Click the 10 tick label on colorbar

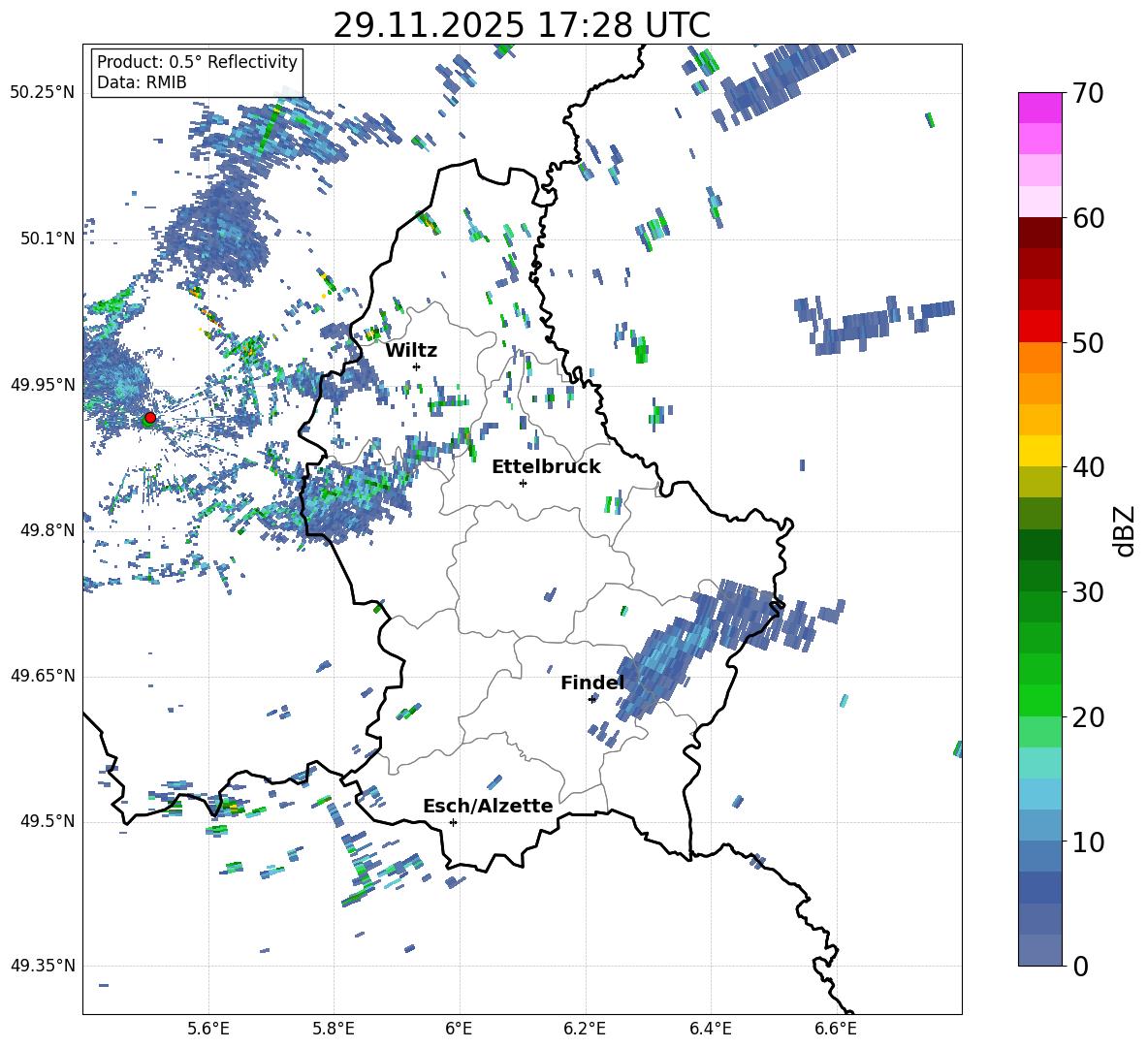point(1088,842)
